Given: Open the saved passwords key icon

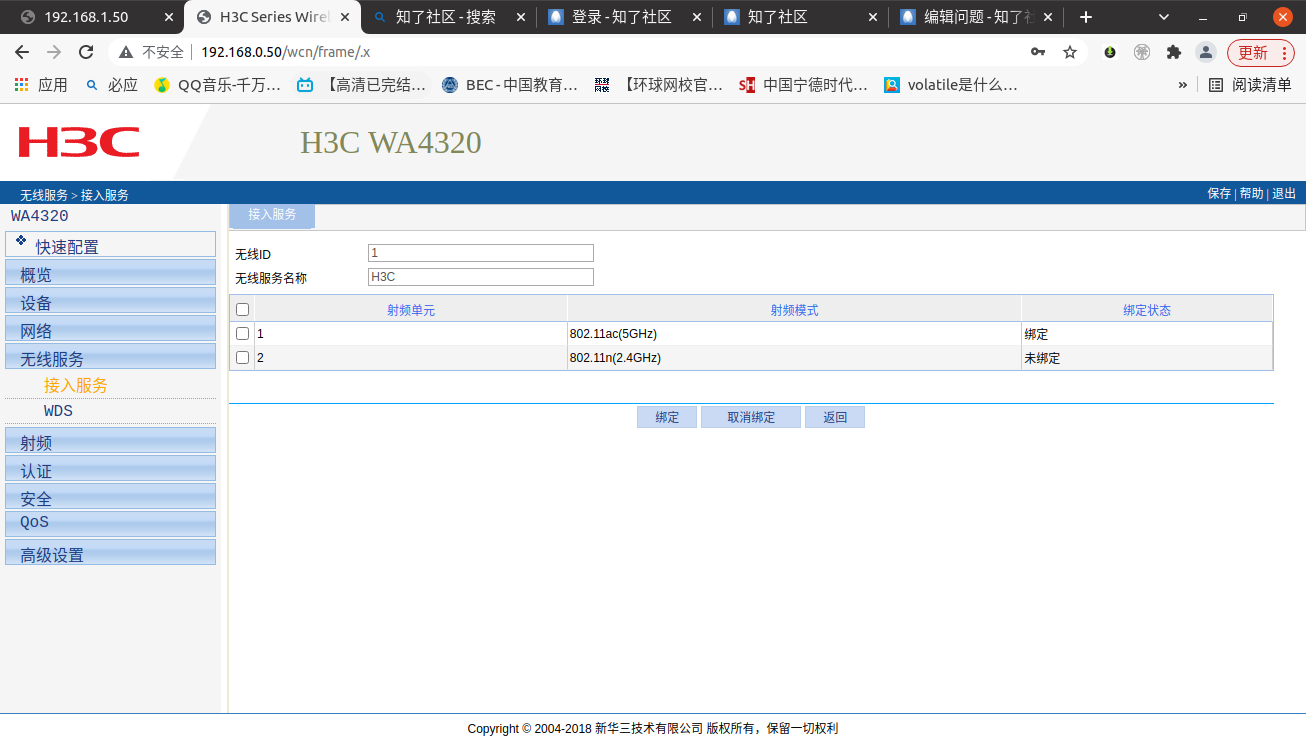Looking at the screenshot, I should [x=1038, y=52].
